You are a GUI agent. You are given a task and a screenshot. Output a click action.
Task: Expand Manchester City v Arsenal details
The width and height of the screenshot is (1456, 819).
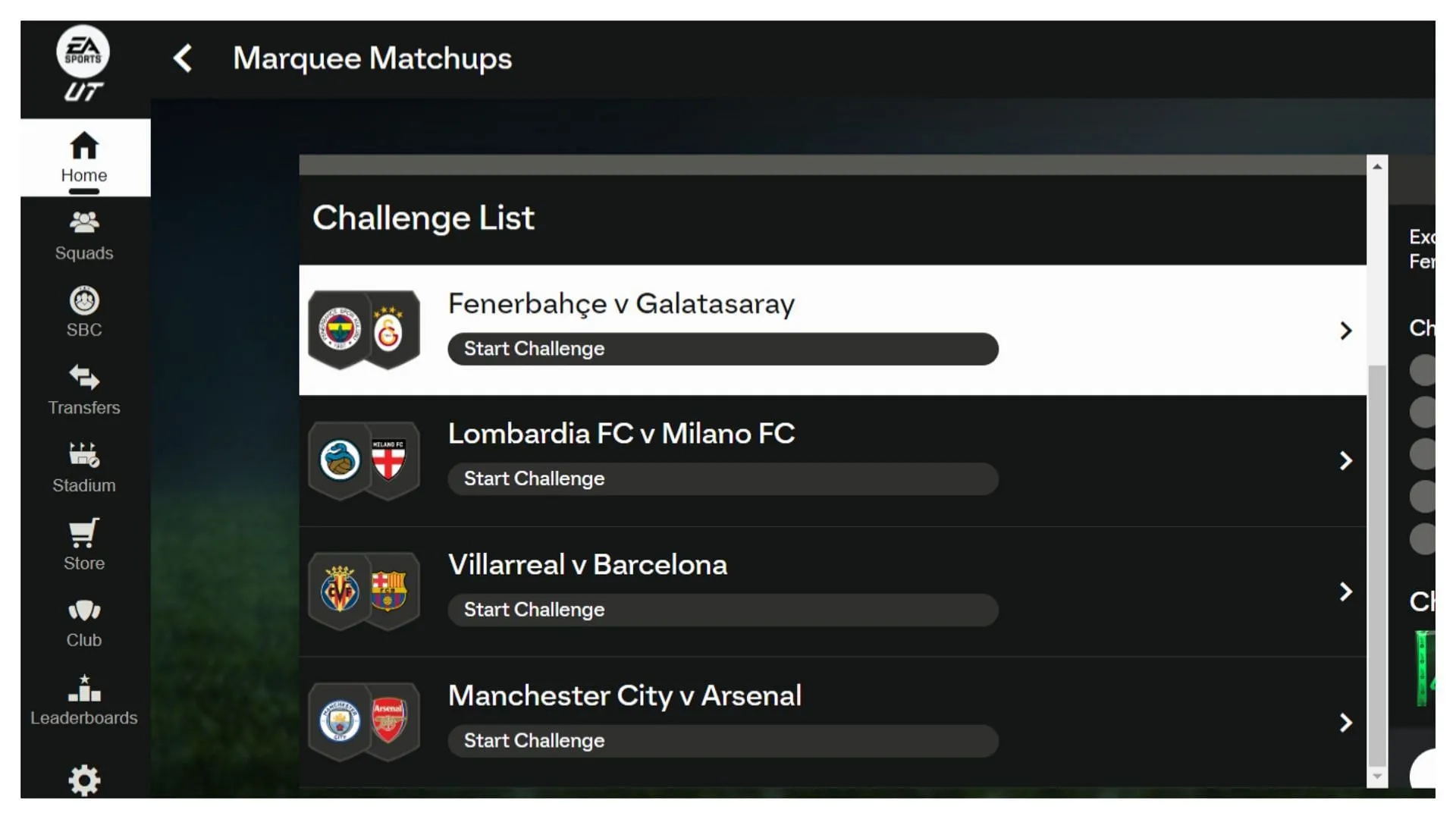1346,721
